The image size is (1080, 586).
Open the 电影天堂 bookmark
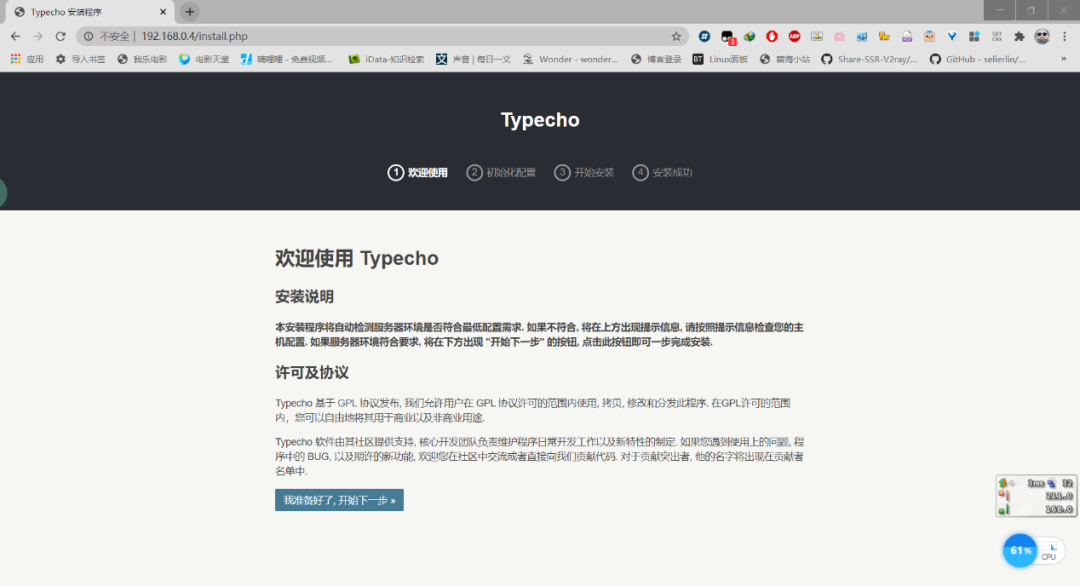point(204,59)
